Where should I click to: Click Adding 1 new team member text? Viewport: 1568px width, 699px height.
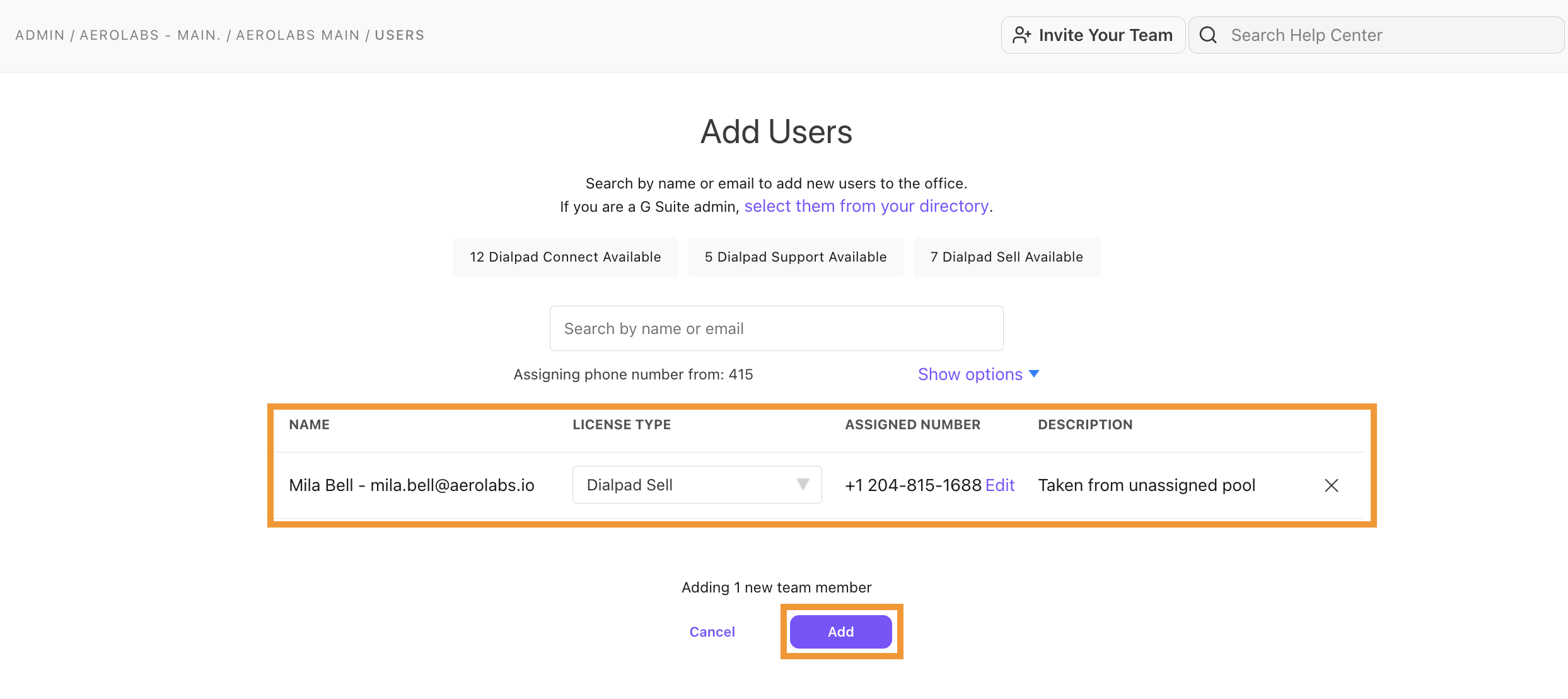[776, 587]
